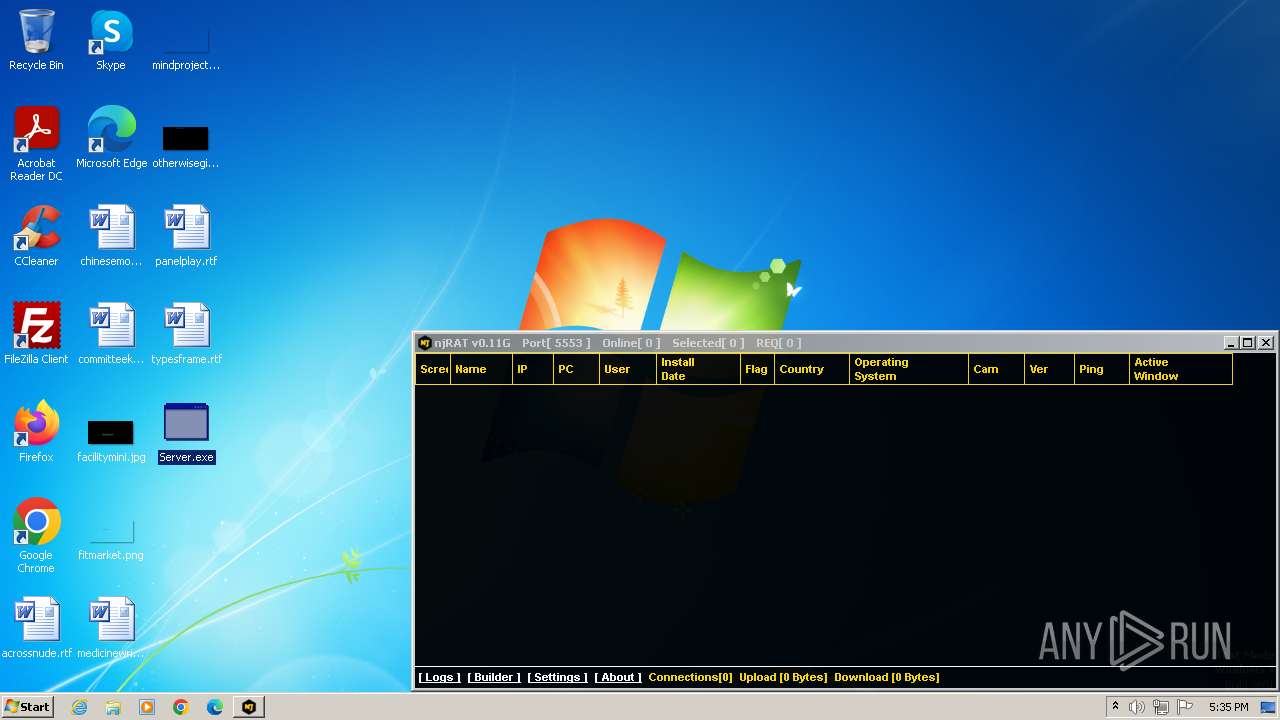This screenshot has width=1280, height=720.
Task: Open File Explorer from the taskbar
Action: pos(113,707)
